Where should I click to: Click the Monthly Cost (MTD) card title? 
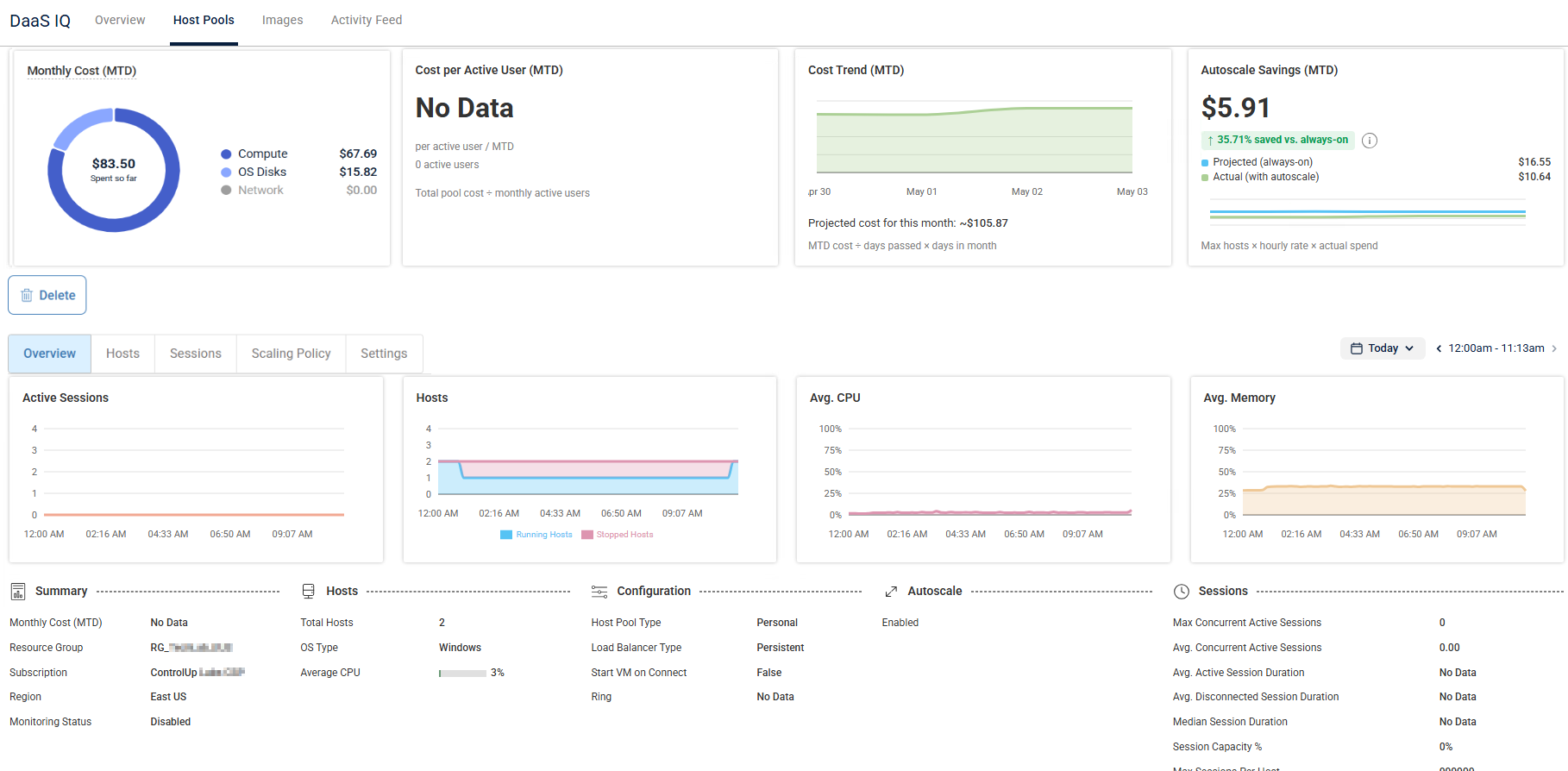(x=82, y=71)
